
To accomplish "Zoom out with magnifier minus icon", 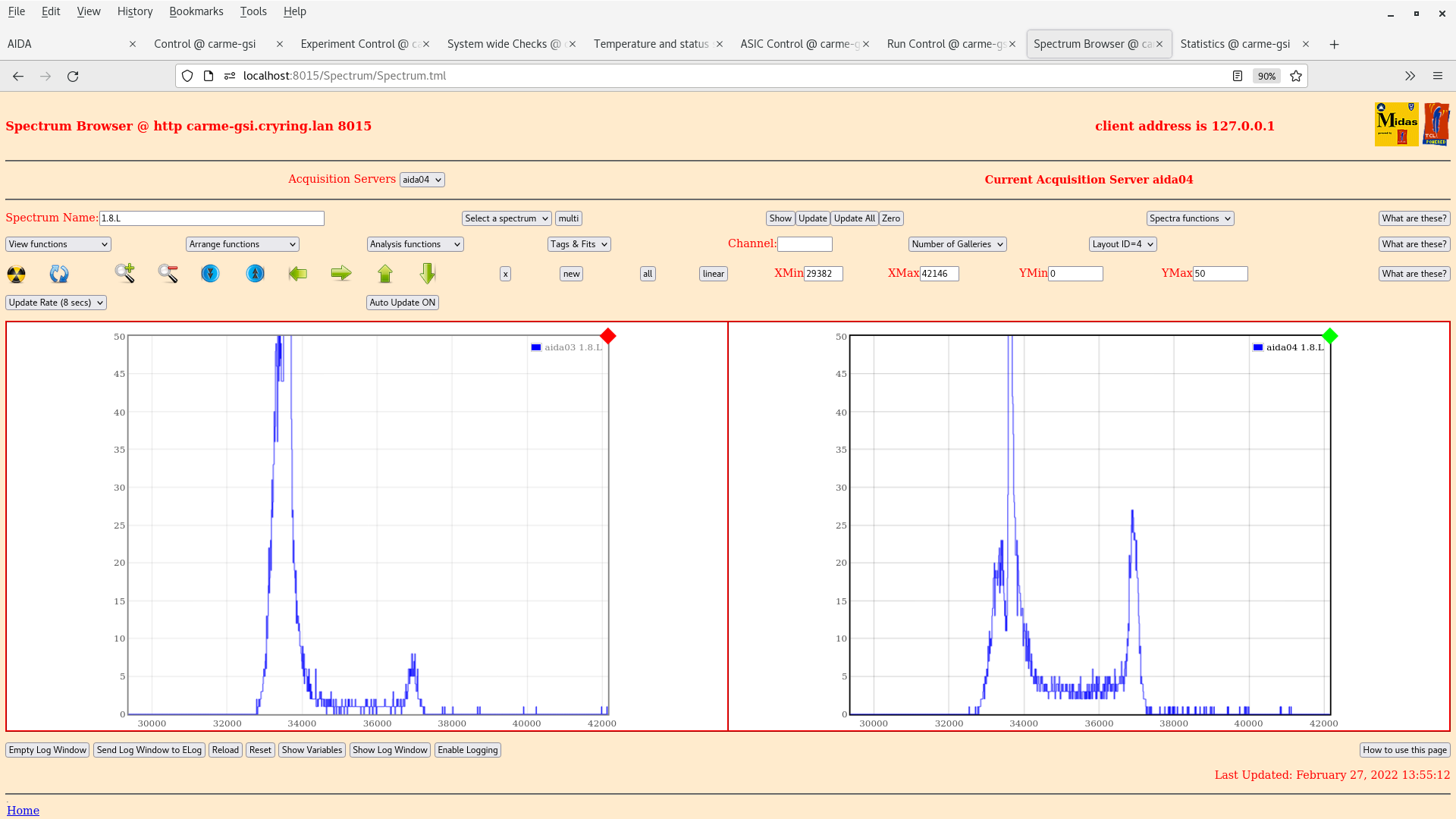I will point(168,274).
